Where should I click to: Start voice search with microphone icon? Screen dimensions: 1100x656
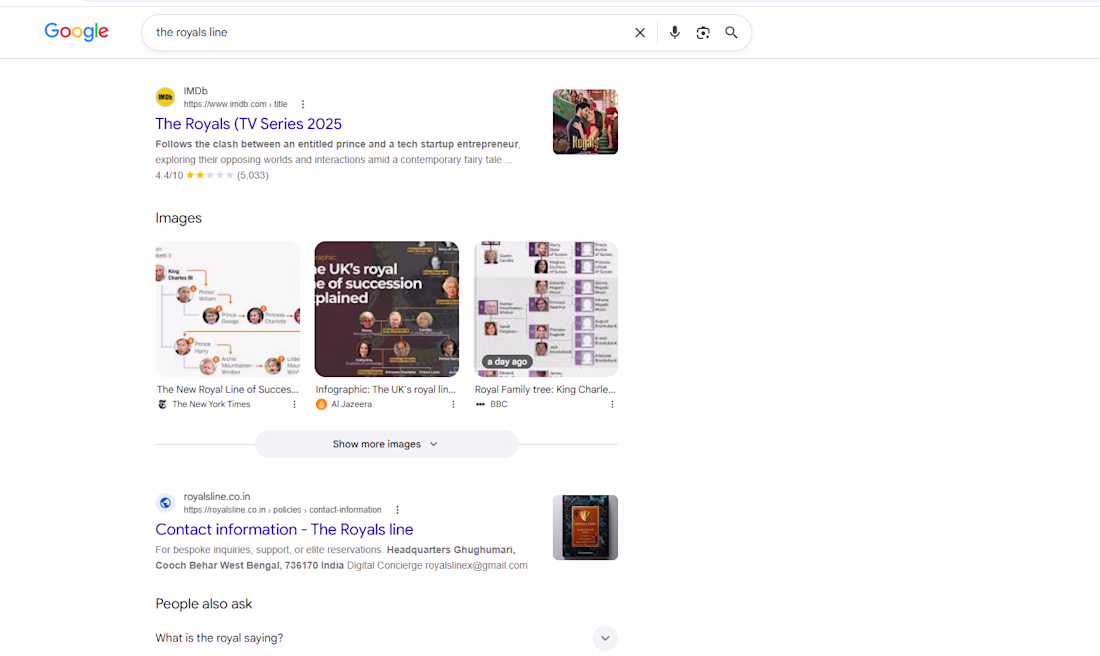[674, 32]
